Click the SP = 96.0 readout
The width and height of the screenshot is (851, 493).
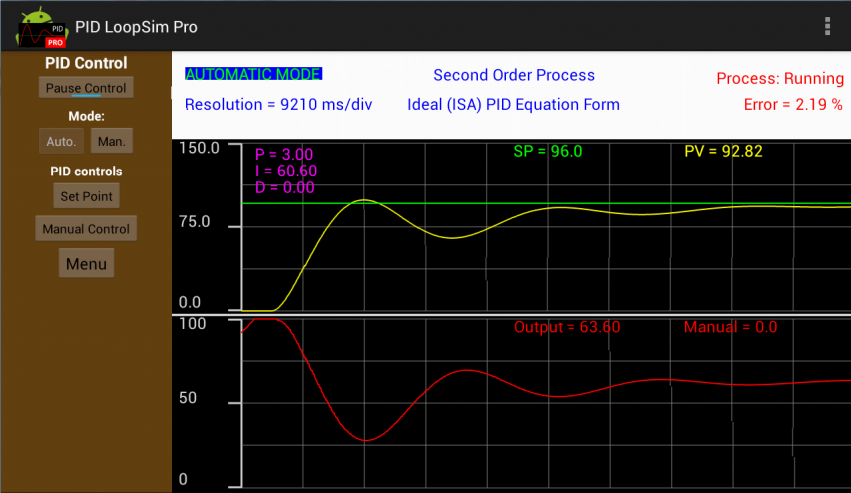[x=548, y=151]
